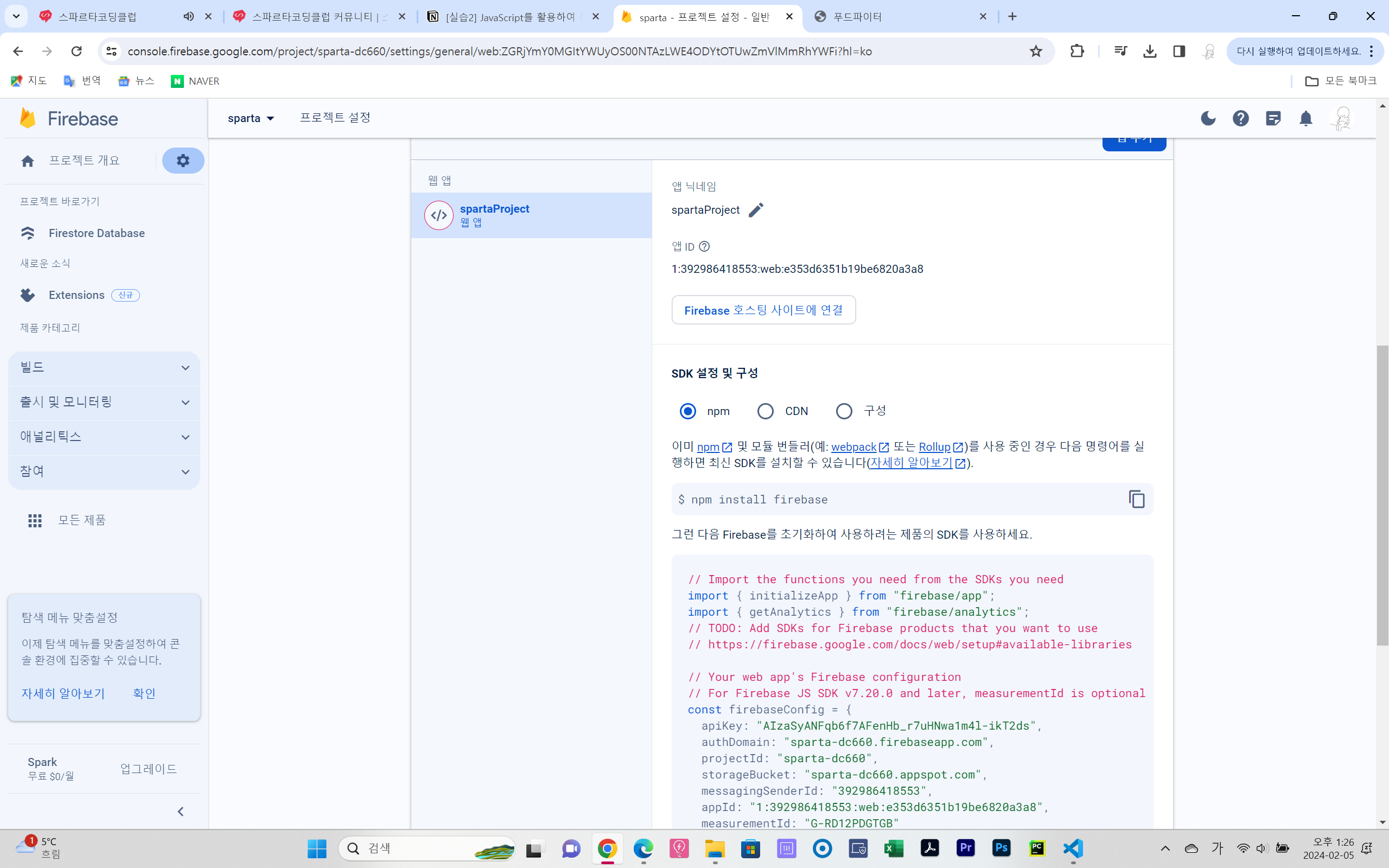
Task: Toggle Chrome side panel icon
Action: [x=1179, y=51]
